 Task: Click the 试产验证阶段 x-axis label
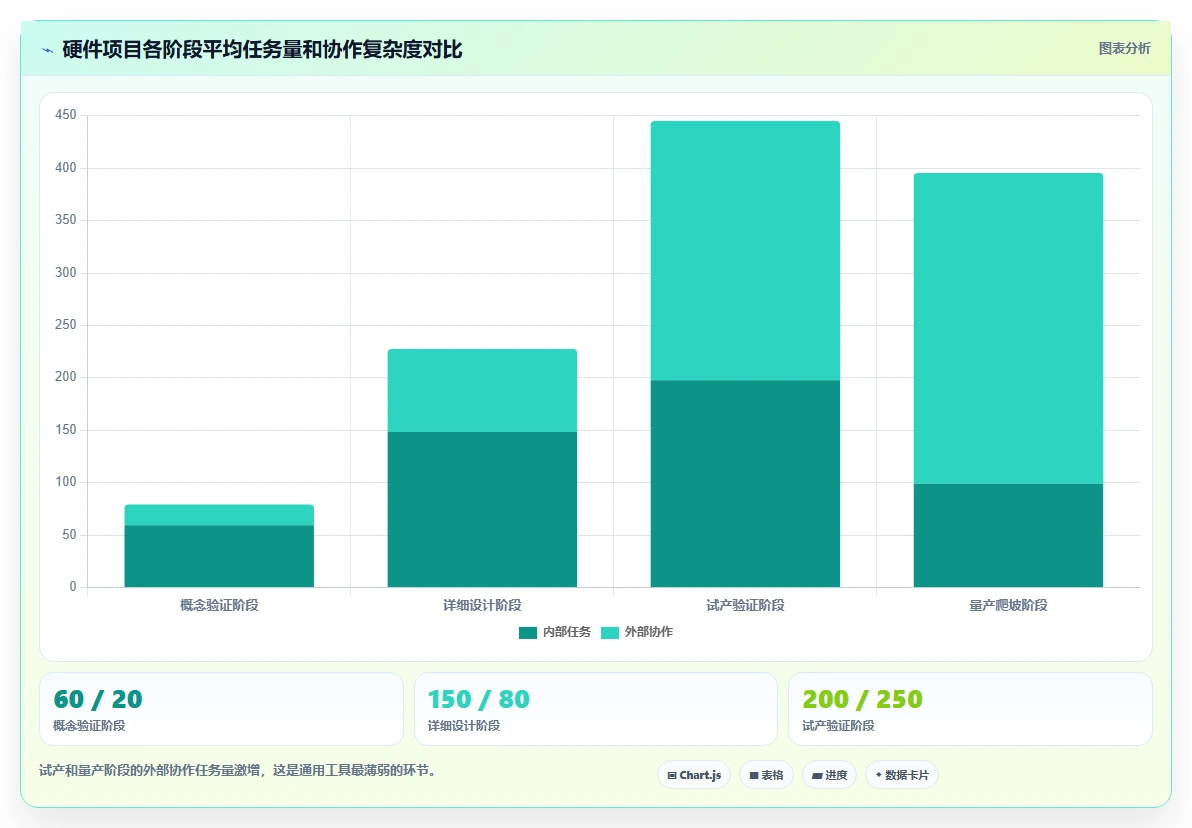point(745,605)
